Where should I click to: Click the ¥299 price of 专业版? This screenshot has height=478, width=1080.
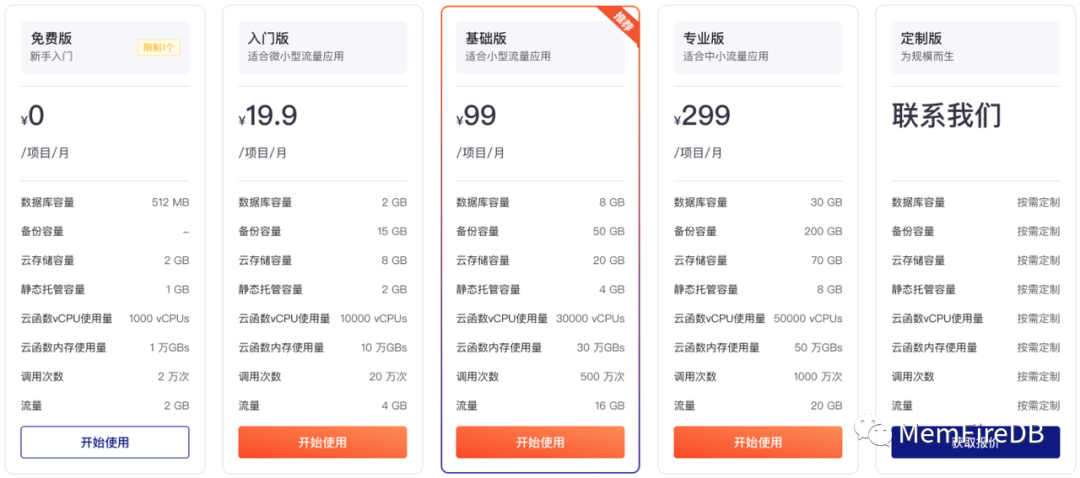(702, 116)
